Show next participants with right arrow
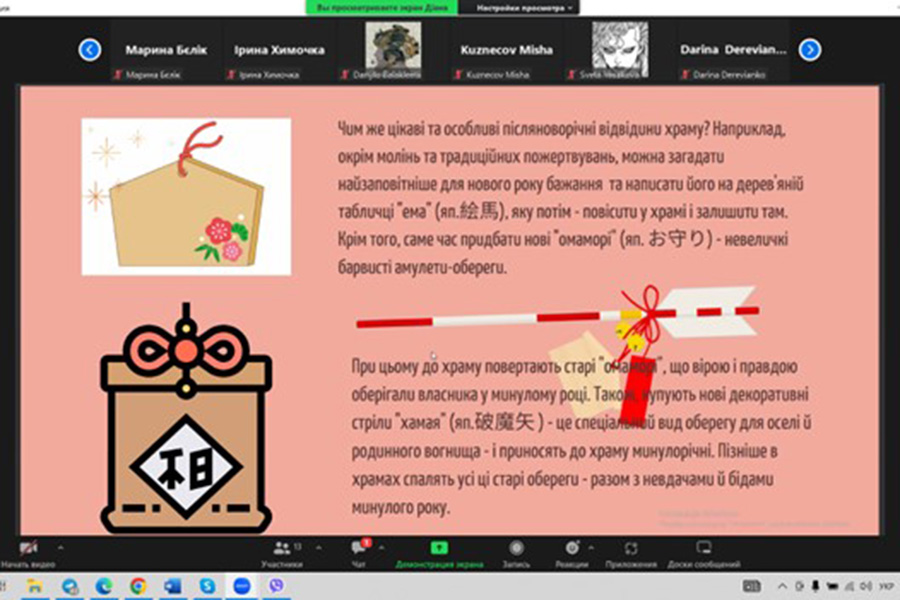The width and height of the screenshot is (900, 600). pos(810,49)
